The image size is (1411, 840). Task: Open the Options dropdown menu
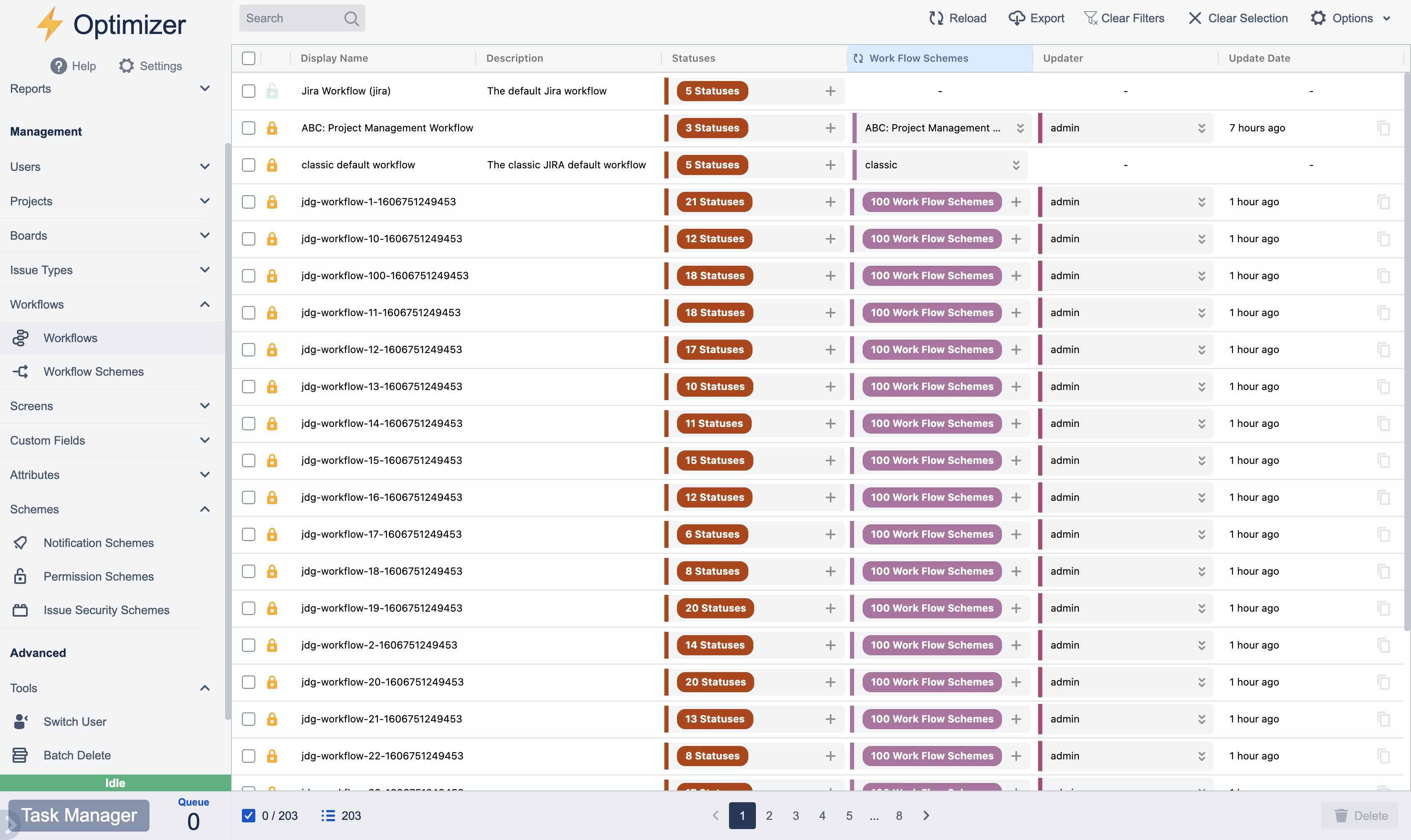(1351, 18)
